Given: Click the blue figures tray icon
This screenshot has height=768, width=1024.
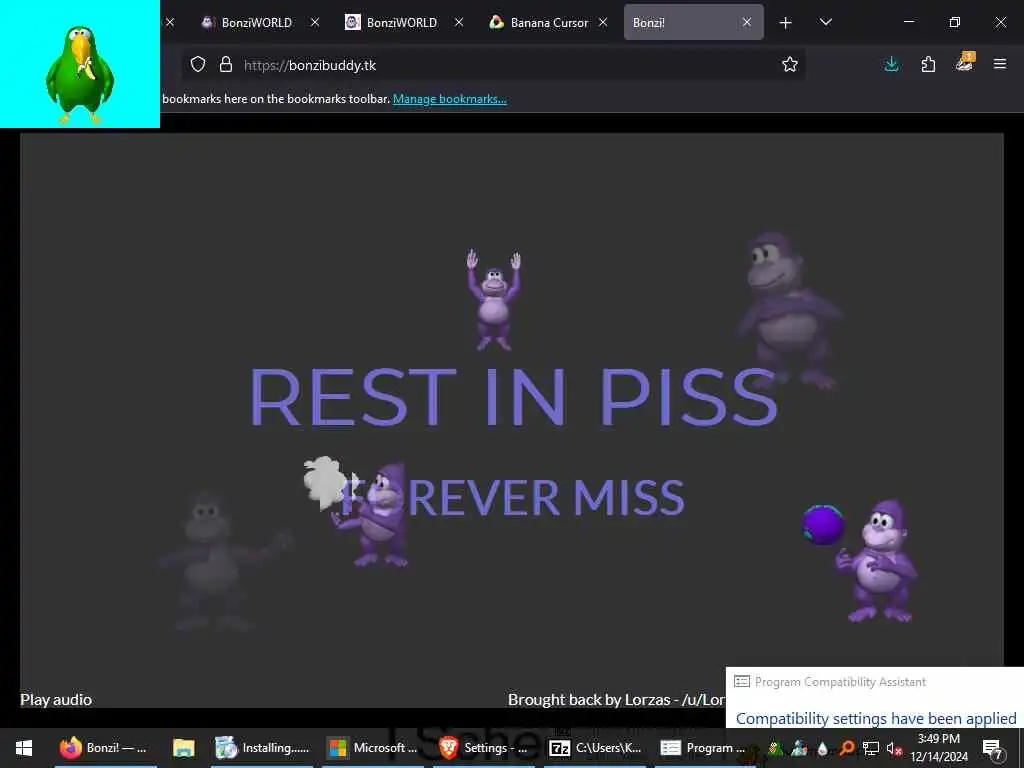Looking at the screenshot, I should (799, 748).
